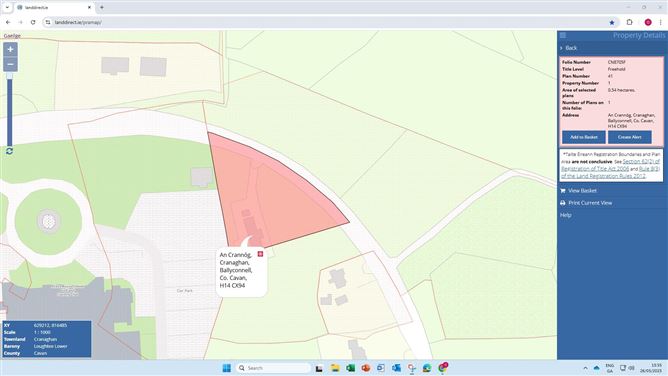Open View Basket
The width and height of the screenshot is (668, 376).
click(x=582, y=191)
